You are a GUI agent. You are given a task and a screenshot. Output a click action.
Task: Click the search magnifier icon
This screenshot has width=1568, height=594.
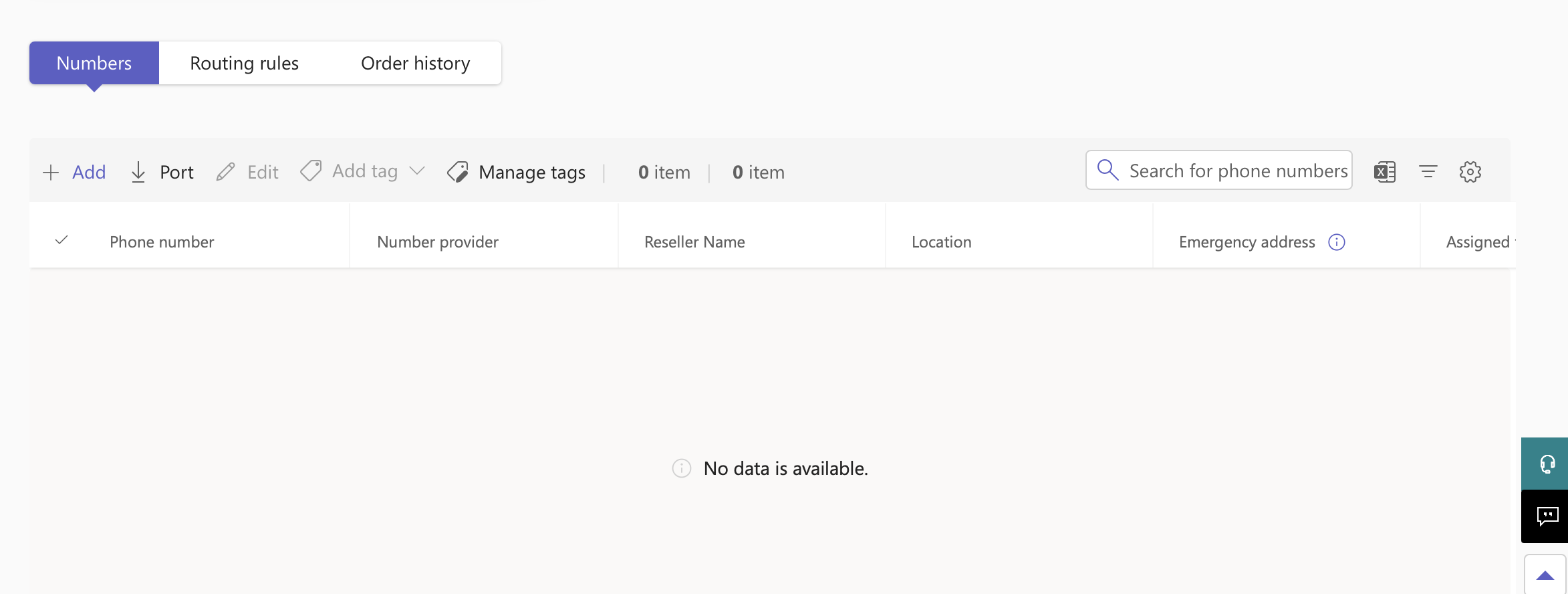[x=1107, y=170]
